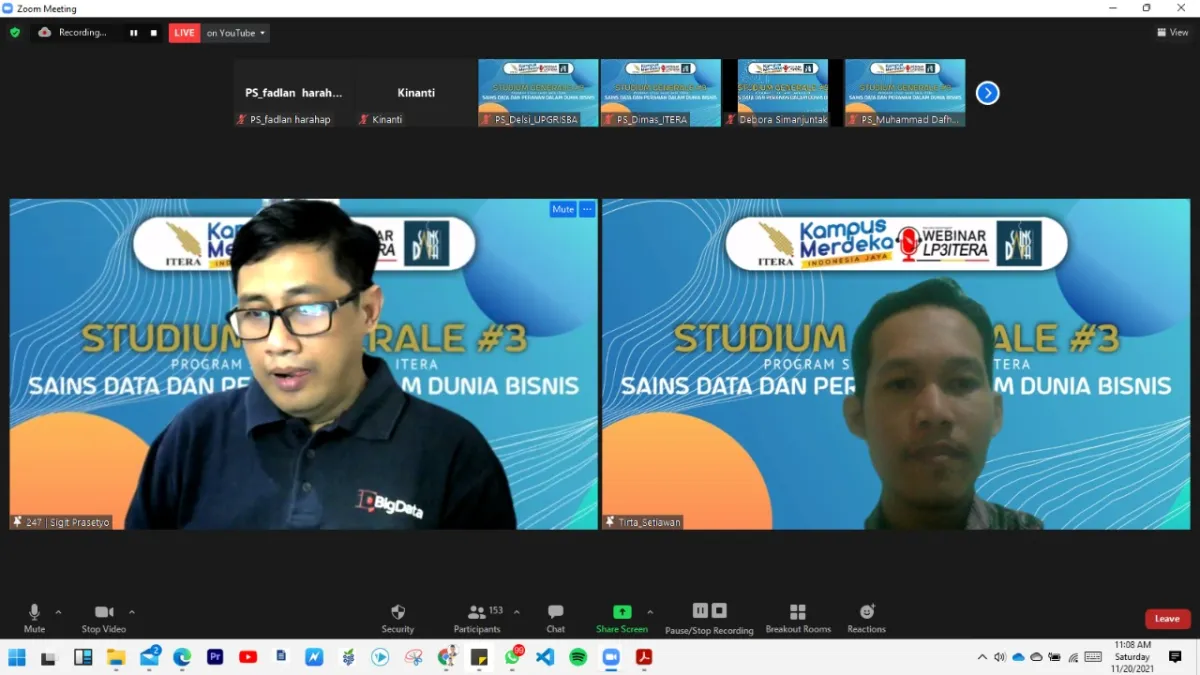Mute your microphone
This screenshot has height=675, width=1200.
click(34, 616)
